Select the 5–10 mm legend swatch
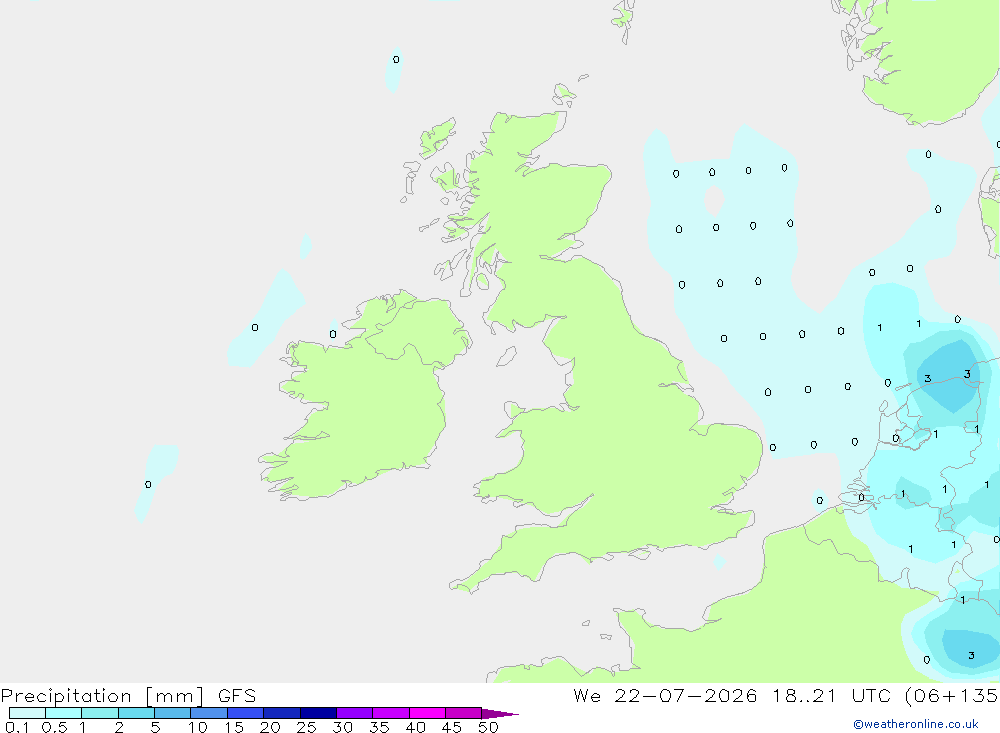The width and height of the screenshot is (1000, 733). (x=173, y=713)
